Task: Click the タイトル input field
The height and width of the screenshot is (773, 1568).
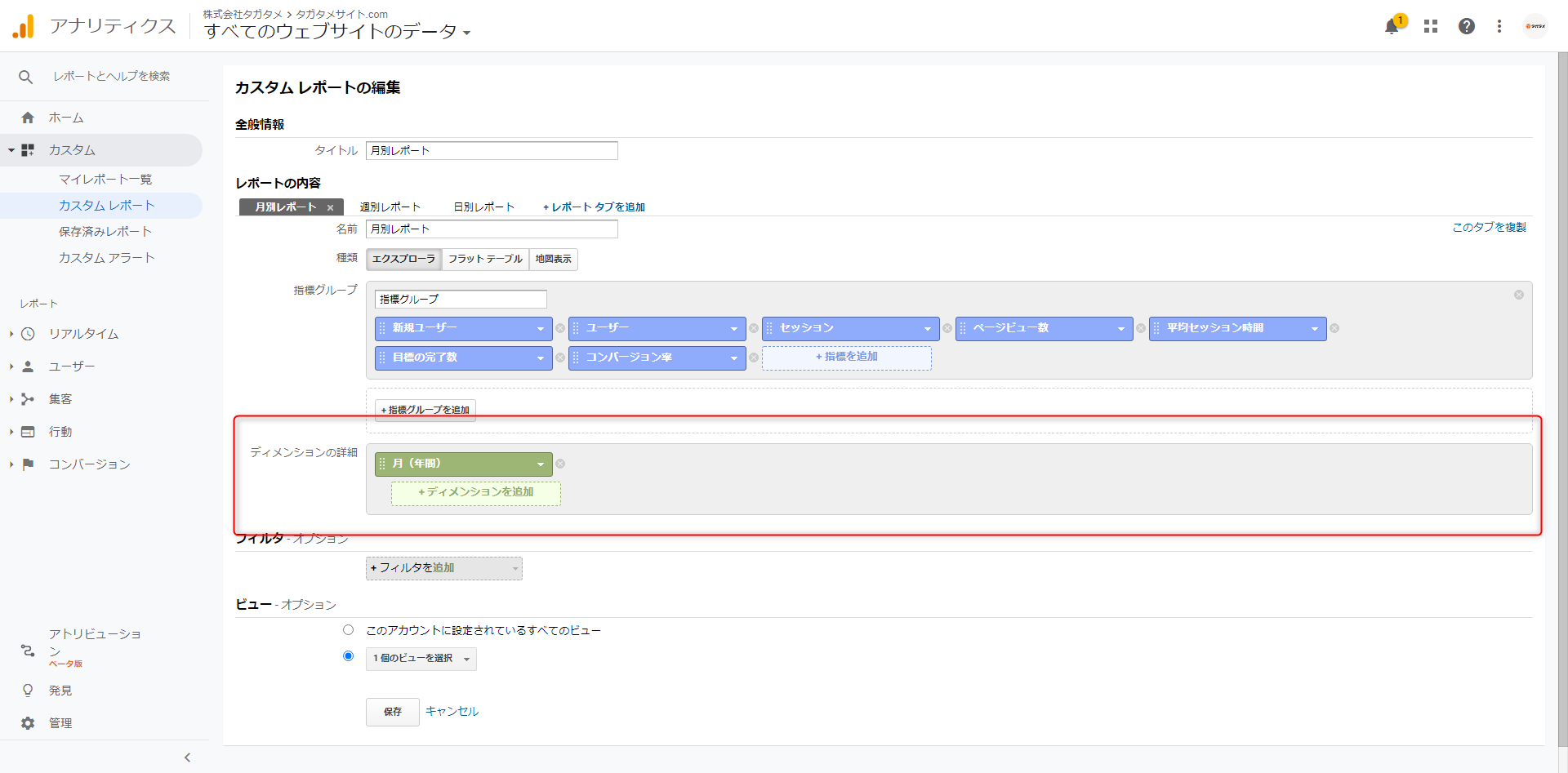Action: [x=492, y=151]
